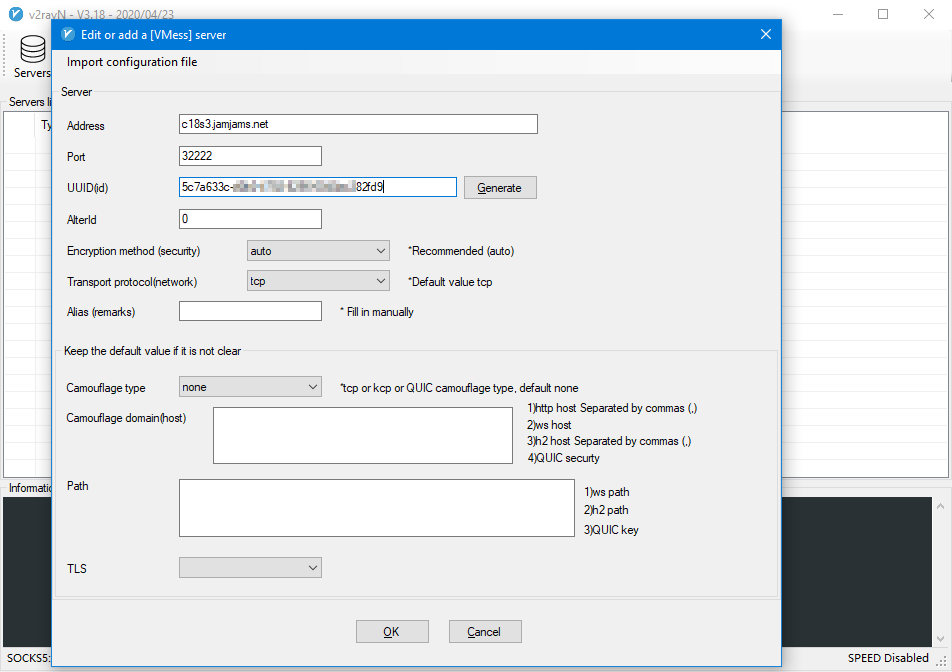Image resolution: width=952 pixels, height=672 pixels.
Task: Click the v2rayN app logo in dialog title
Action: tap(68, 35)
